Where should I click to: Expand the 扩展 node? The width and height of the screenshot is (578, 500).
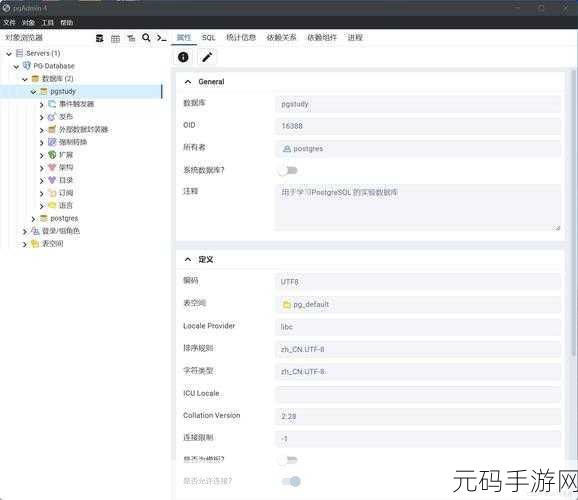click(42, 156)
